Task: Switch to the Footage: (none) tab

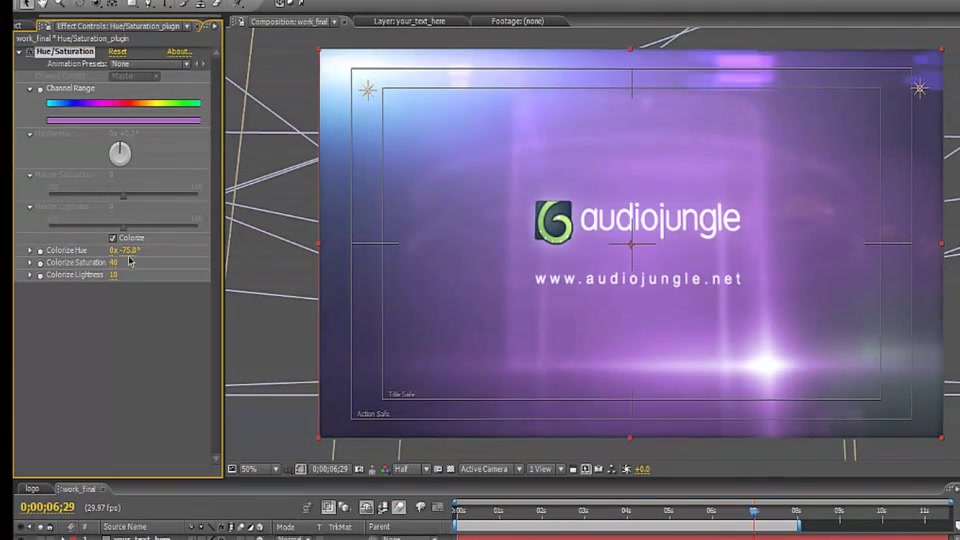Action: click(517, 21)
